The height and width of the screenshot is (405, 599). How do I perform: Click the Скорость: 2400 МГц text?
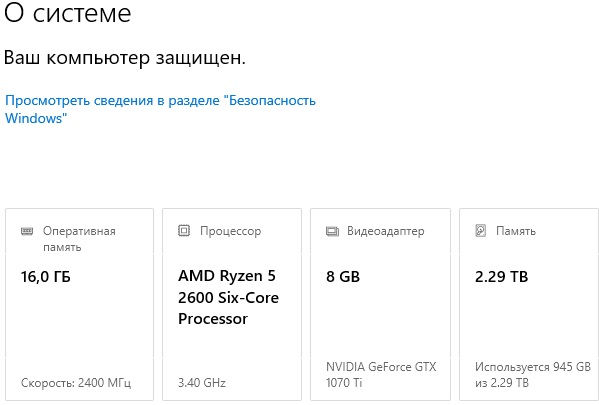[x=76, y=382]
